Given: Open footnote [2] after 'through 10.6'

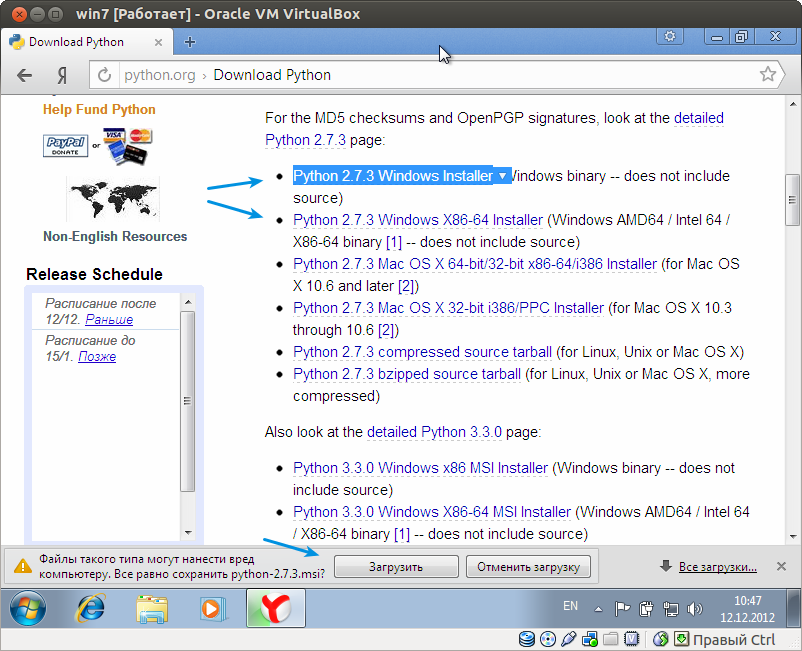Looking at the screenshot, I should [x=388, y=330].
